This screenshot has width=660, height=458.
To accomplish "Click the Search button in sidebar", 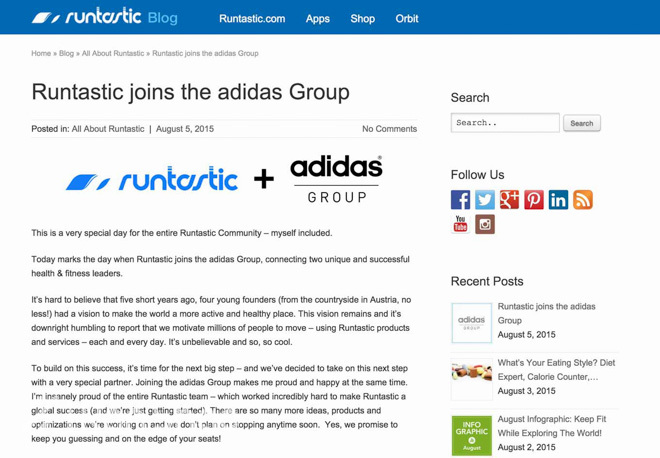I will tap(582, 123).
